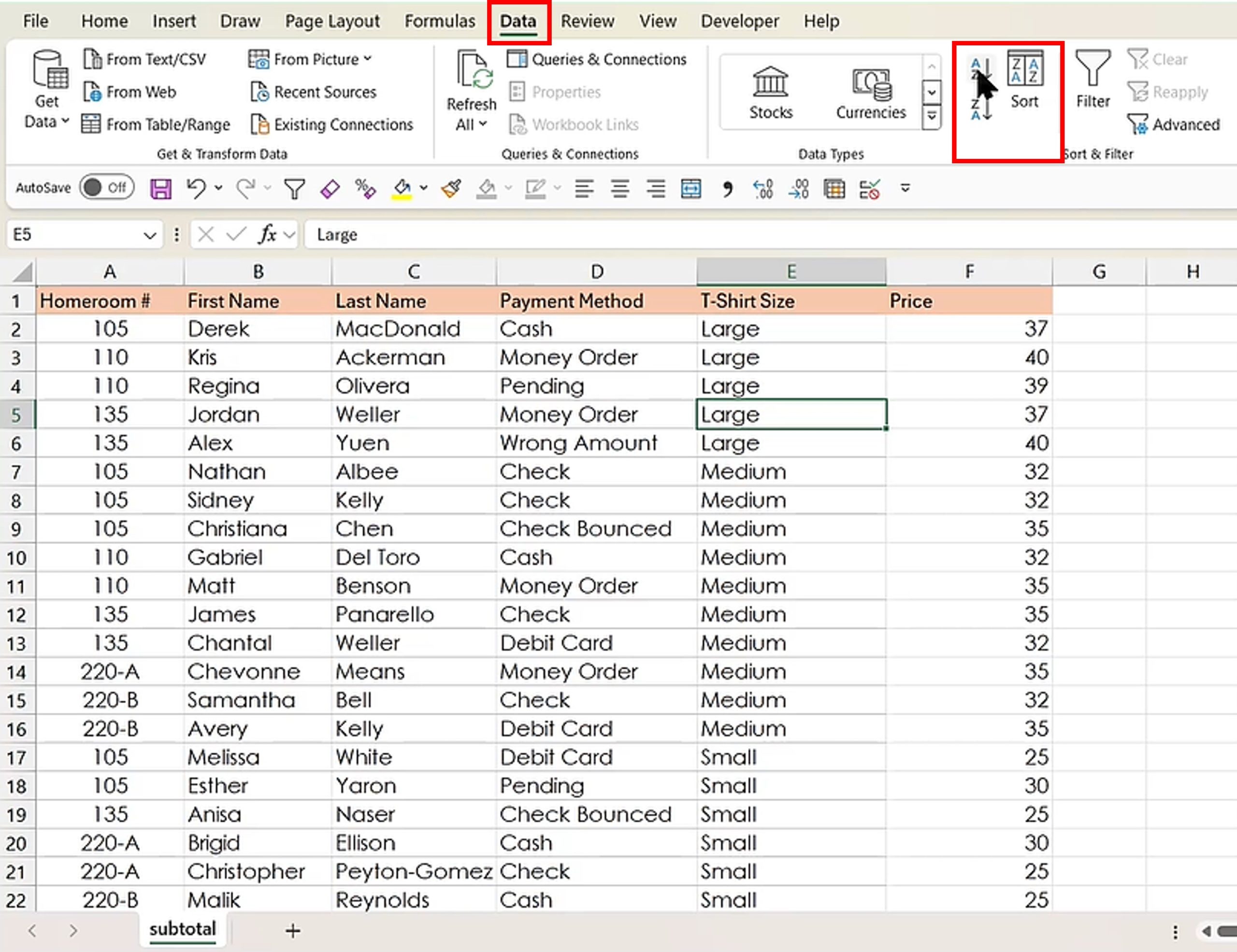Click the purple Save icon

point(161,188)
